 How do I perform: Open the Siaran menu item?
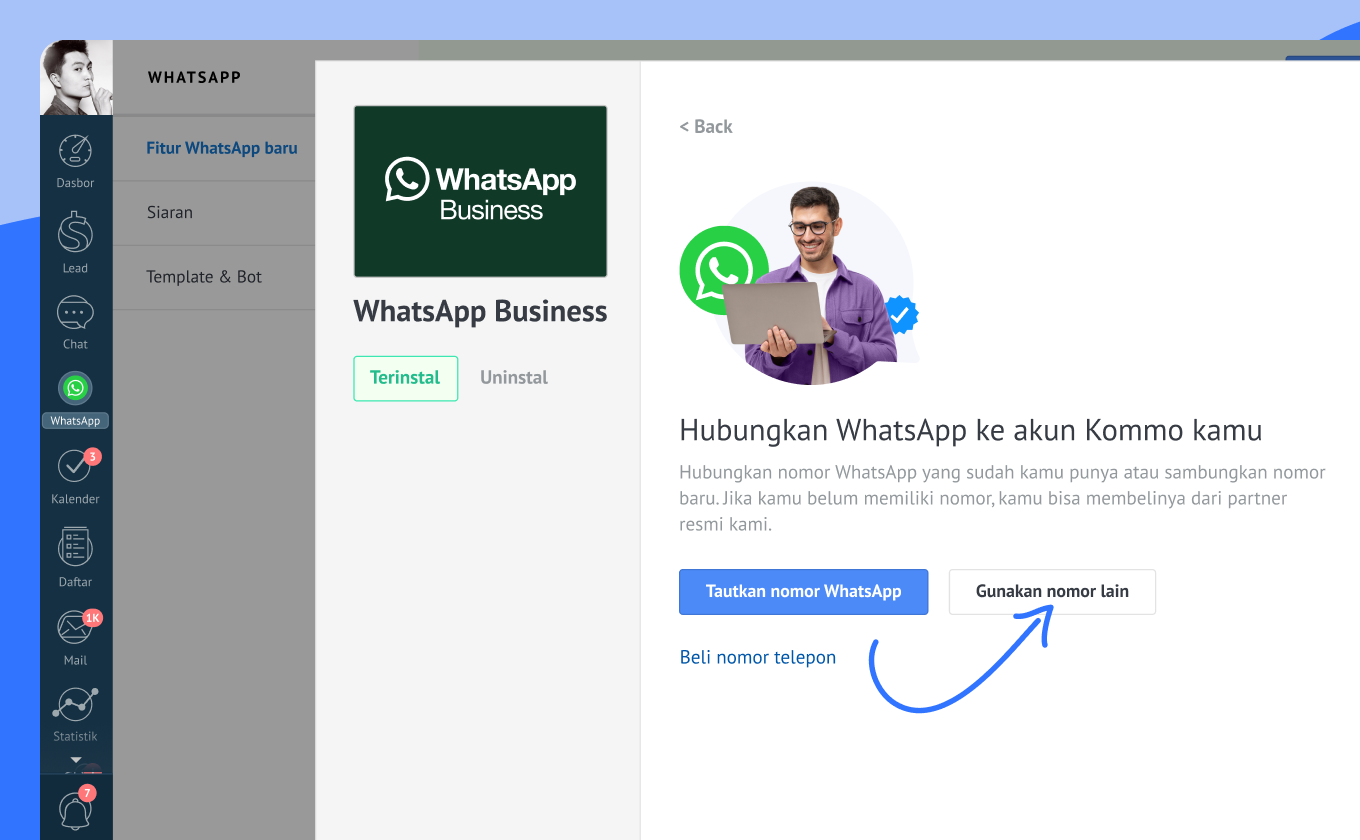169,212
